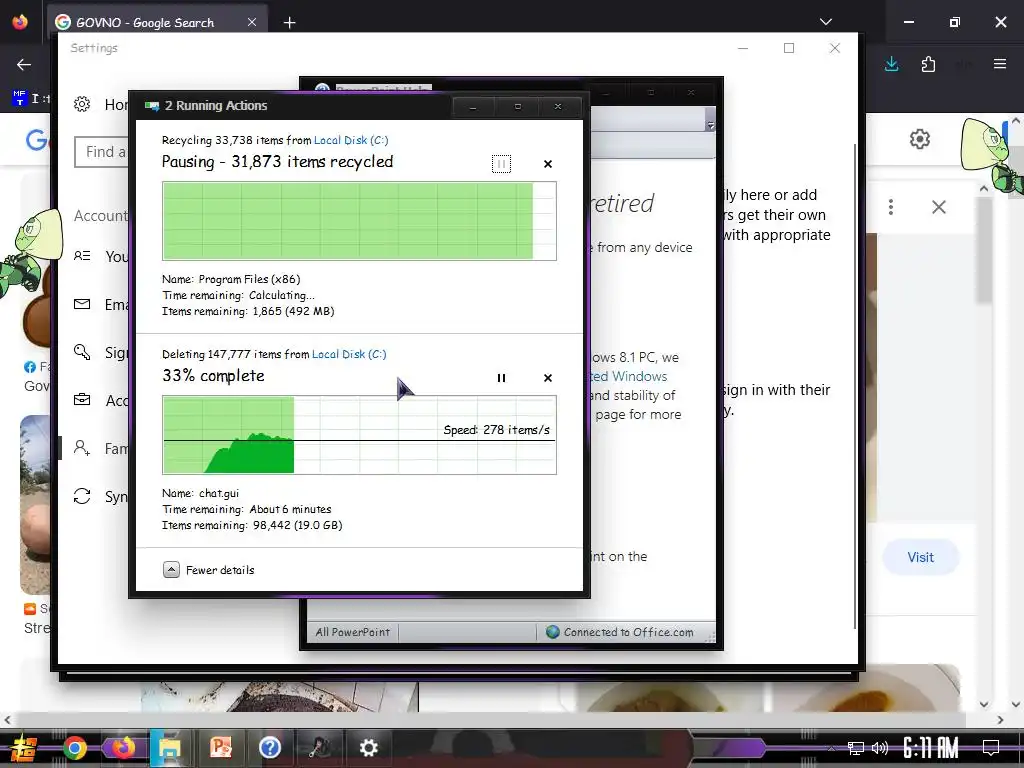Select the Access work briefcase icon

point(82,400)
